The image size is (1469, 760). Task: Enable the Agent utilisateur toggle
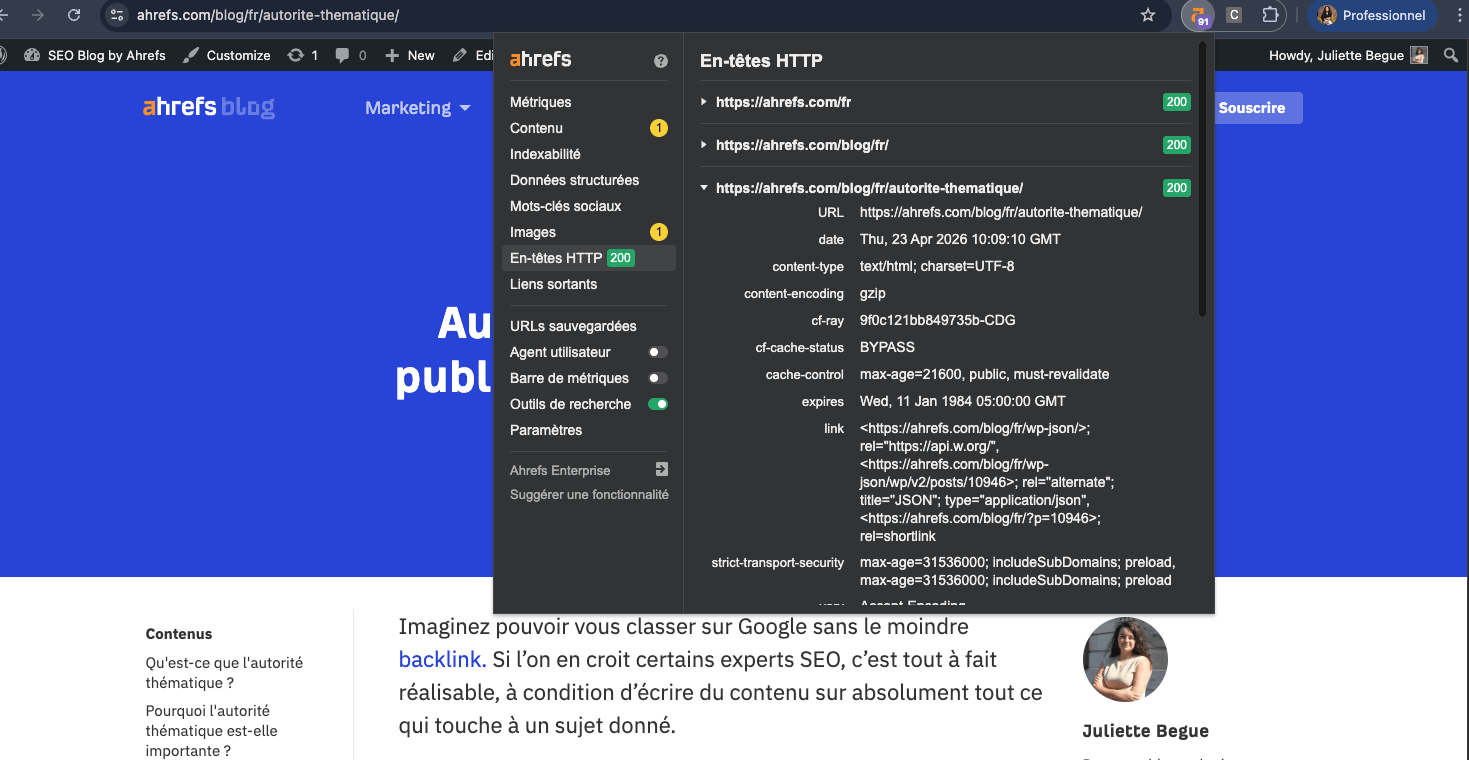(657, 352)
